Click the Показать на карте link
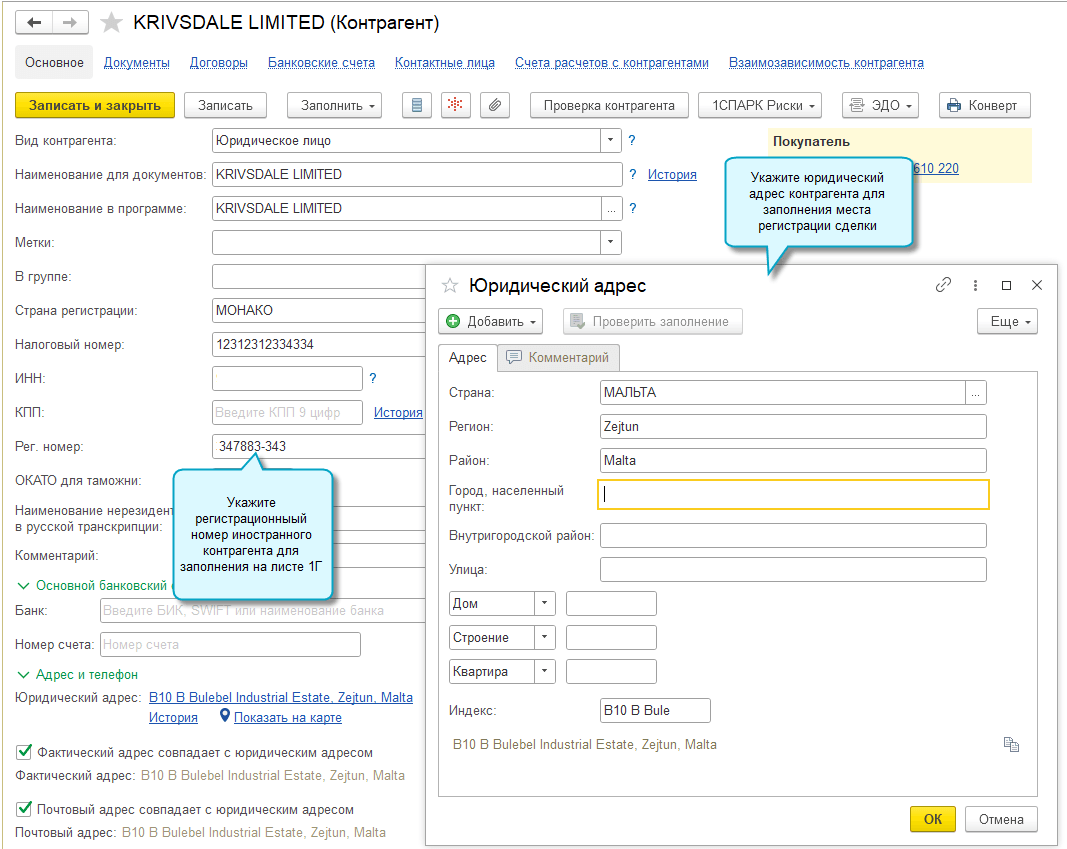The width and height of the screenshot is (1067, 849). [x=288, y=717]
